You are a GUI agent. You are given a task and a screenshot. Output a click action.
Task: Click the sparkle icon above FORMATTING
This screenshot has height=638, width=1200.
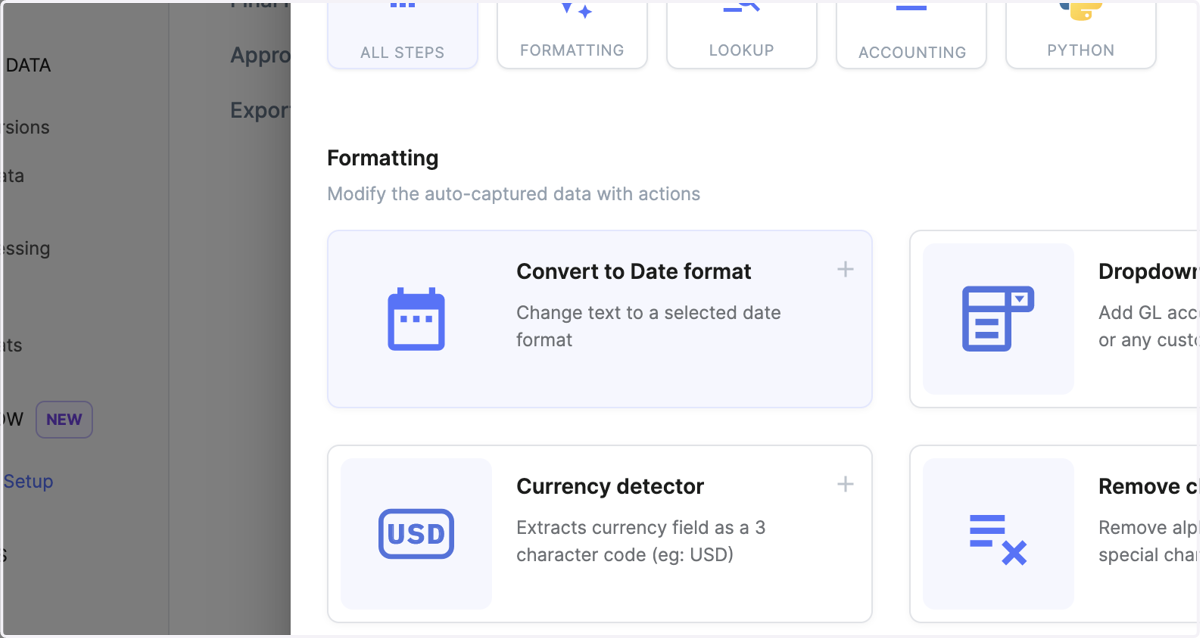576,8
